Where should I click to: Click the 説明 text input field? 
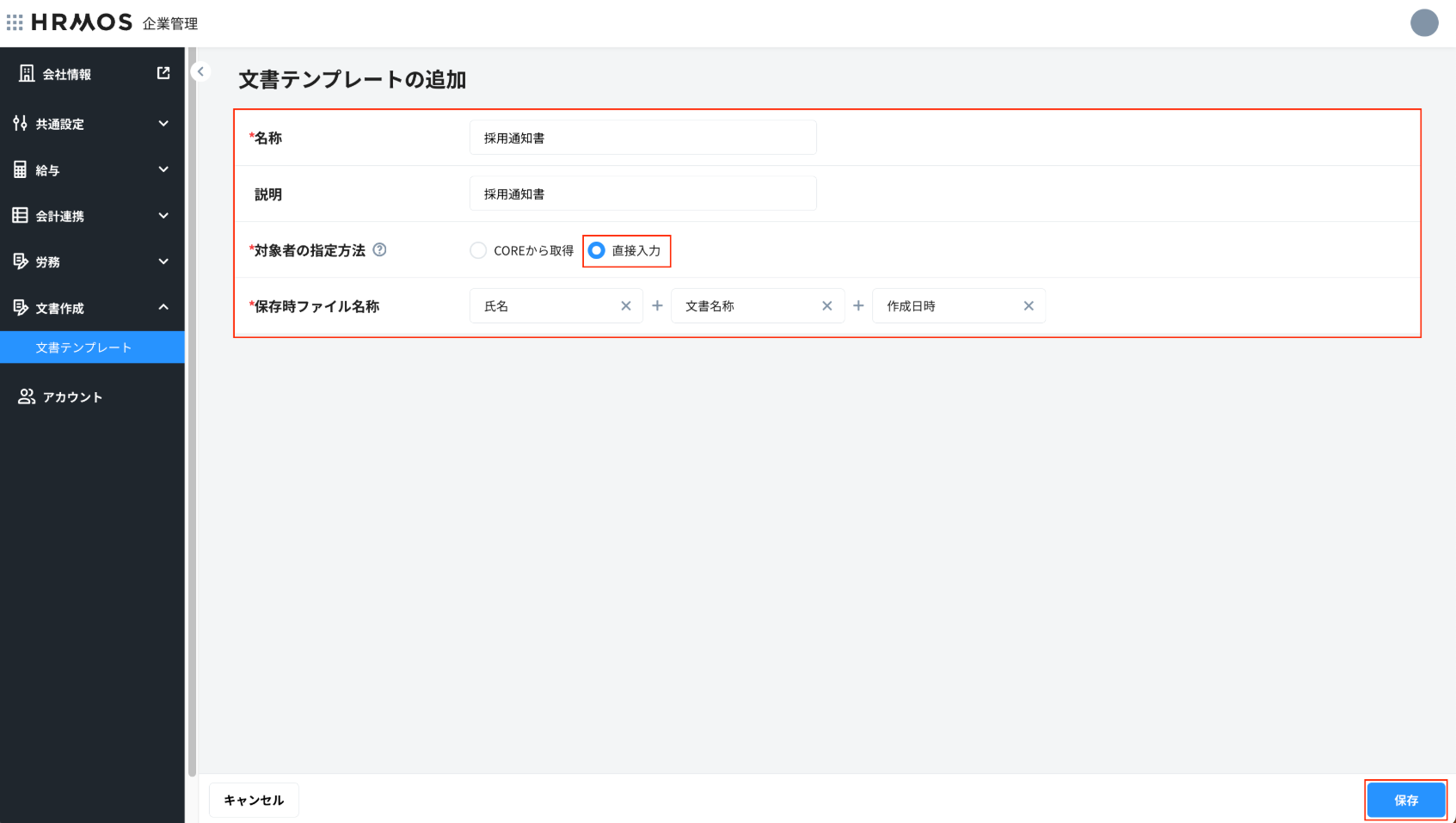tap(642, 194)
